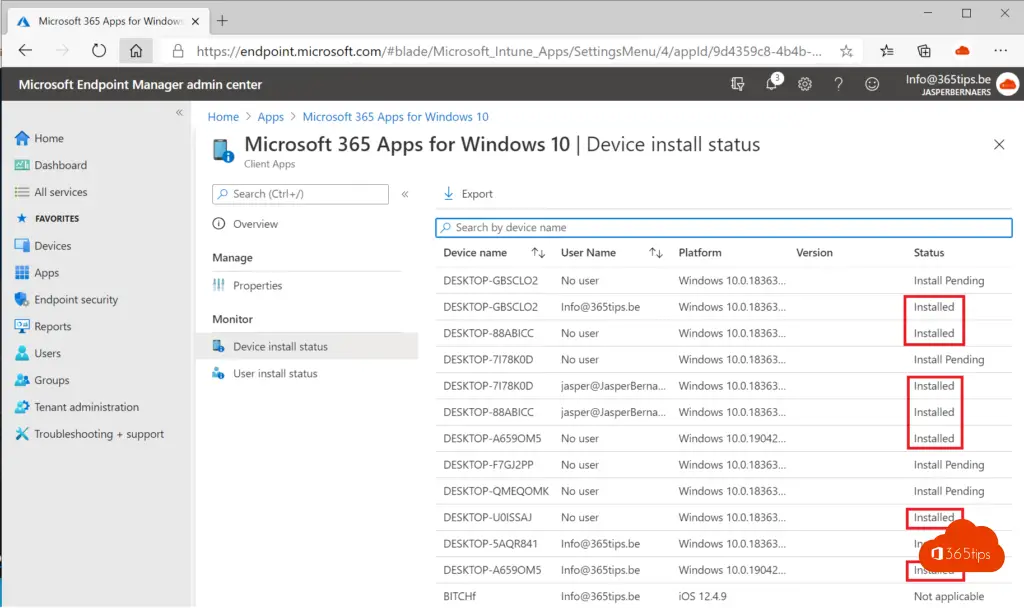Select DESKTOP-88ABICC row with No user
This screenshot has width=1024, height=608.
[724, 332]
